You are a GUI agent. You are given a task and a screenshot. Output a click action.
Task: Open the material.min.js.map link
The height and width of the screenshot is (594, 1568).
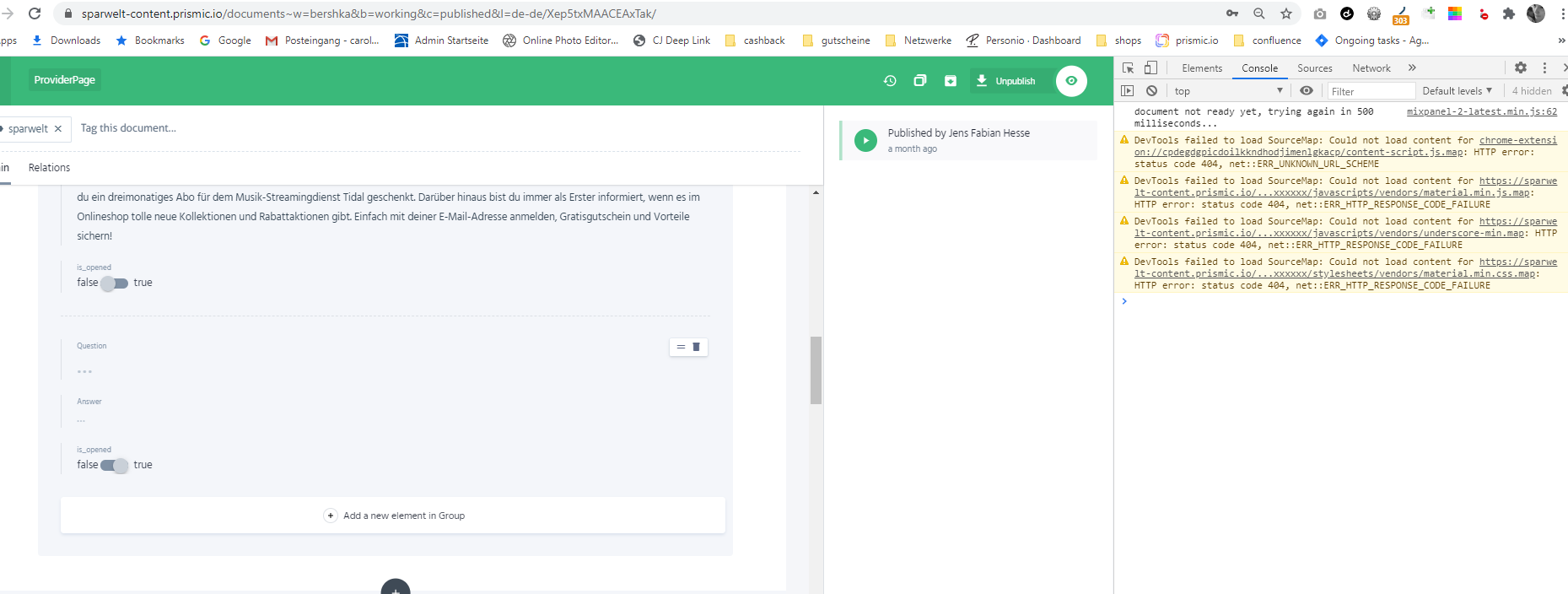(x=1345, y=187)
